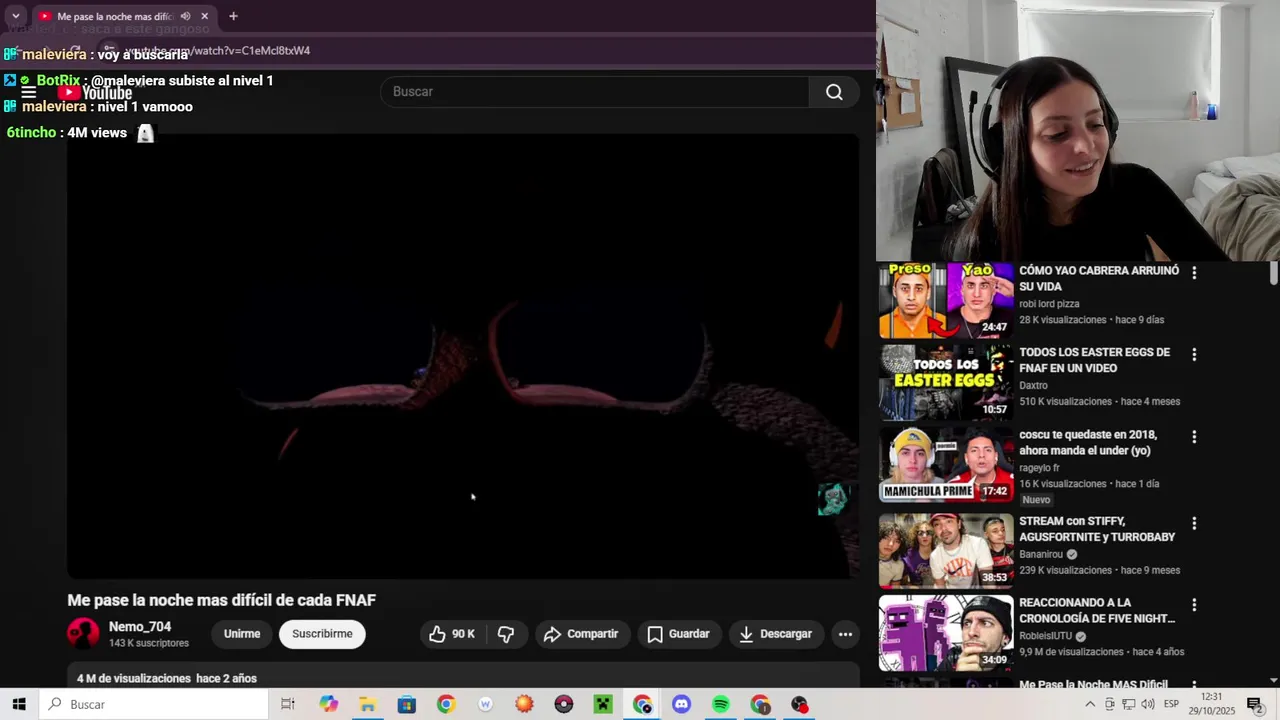Open the Compartir share option
Image resolution: width=1280 pixels, height=720 pixels.
581,634
